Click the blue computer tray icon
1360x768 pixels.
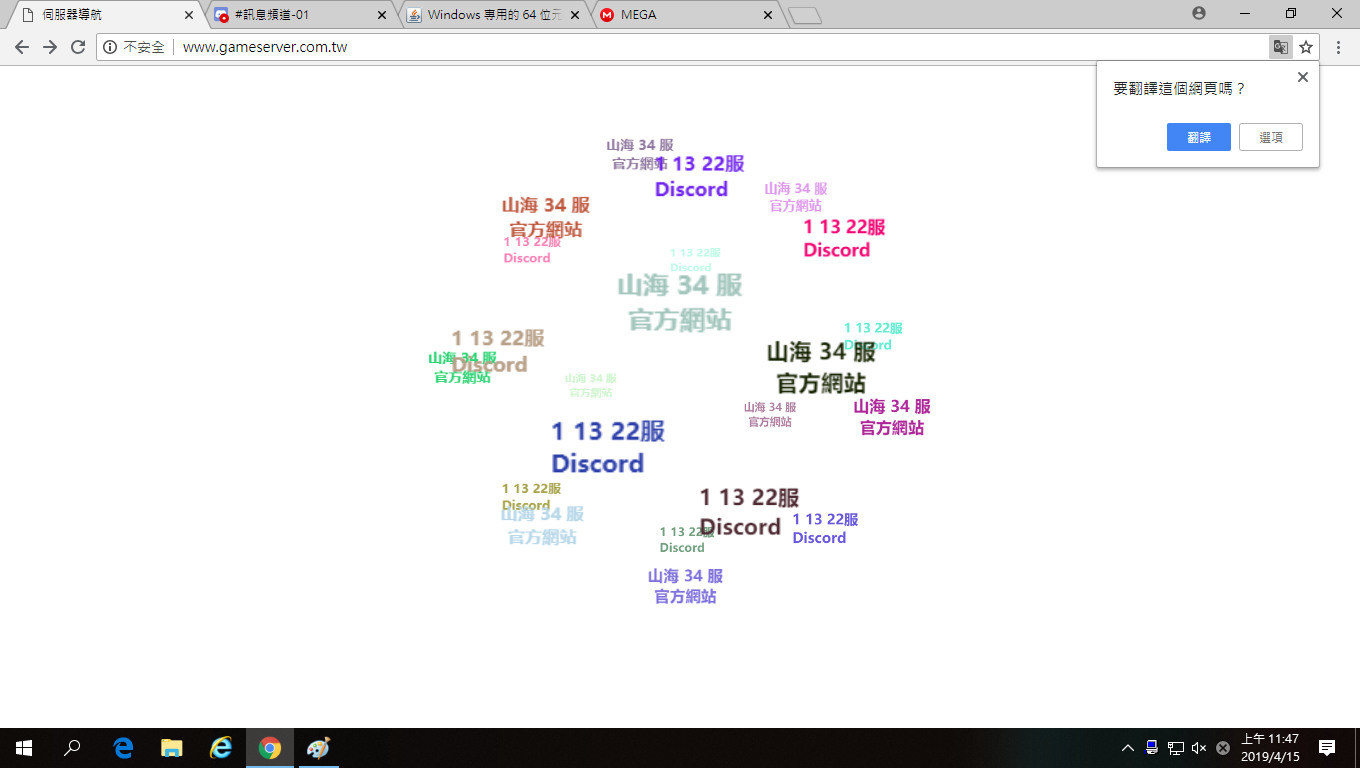tap(1152, 748)
